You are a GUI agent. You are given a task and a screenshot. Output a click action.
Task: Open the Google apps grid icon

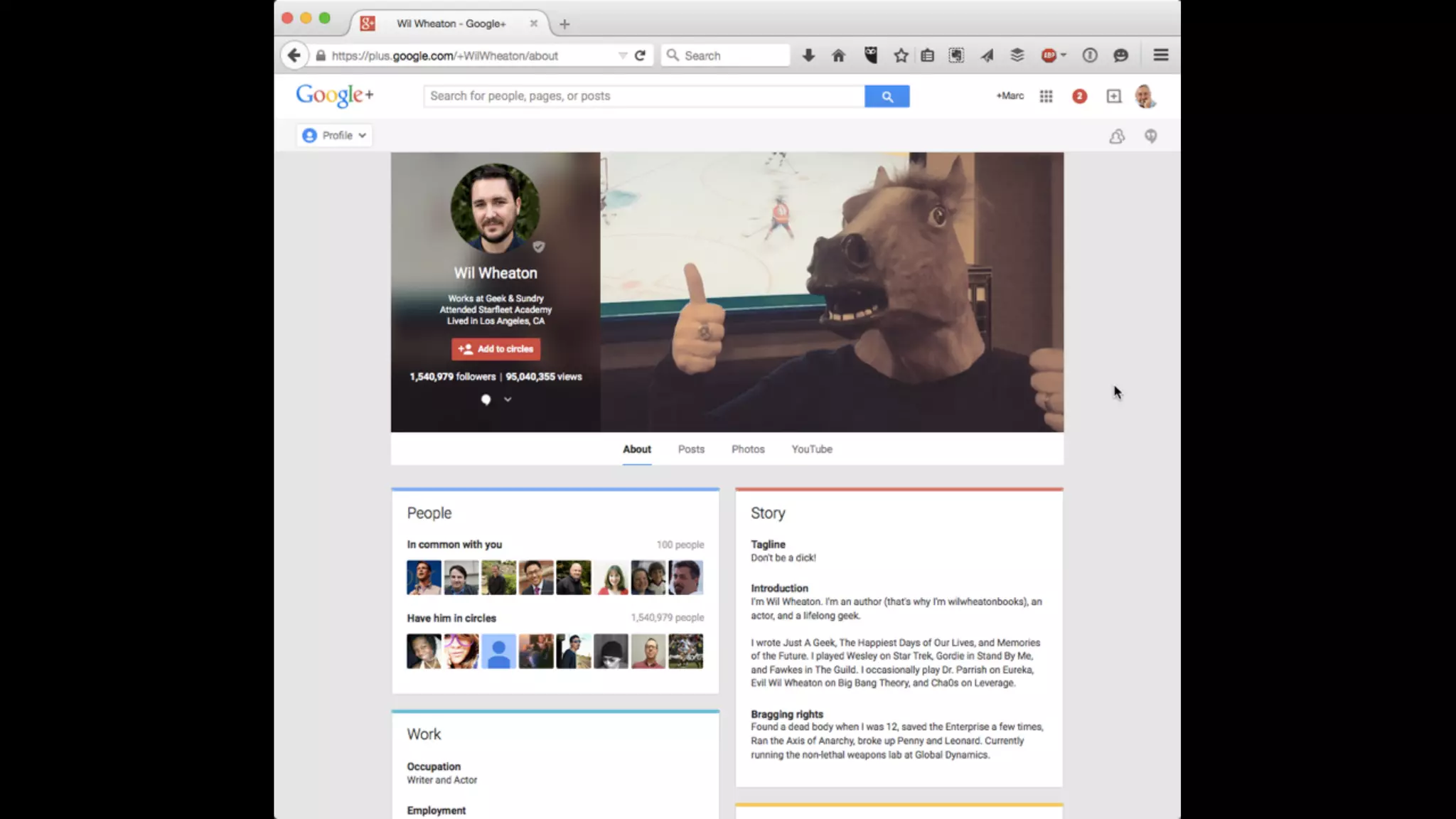click(1046, 96)
